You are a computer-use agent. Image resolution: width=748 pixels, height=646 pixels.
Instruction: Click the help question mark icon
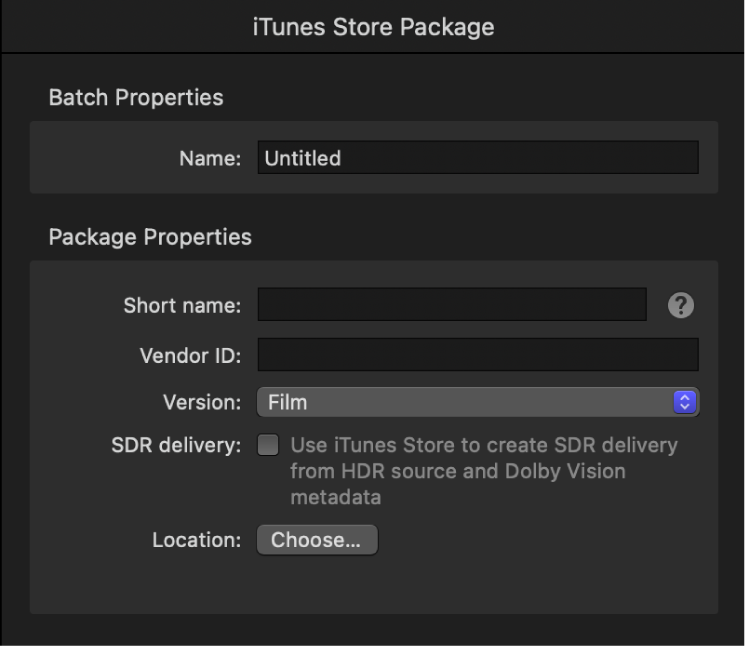point(681,306)
